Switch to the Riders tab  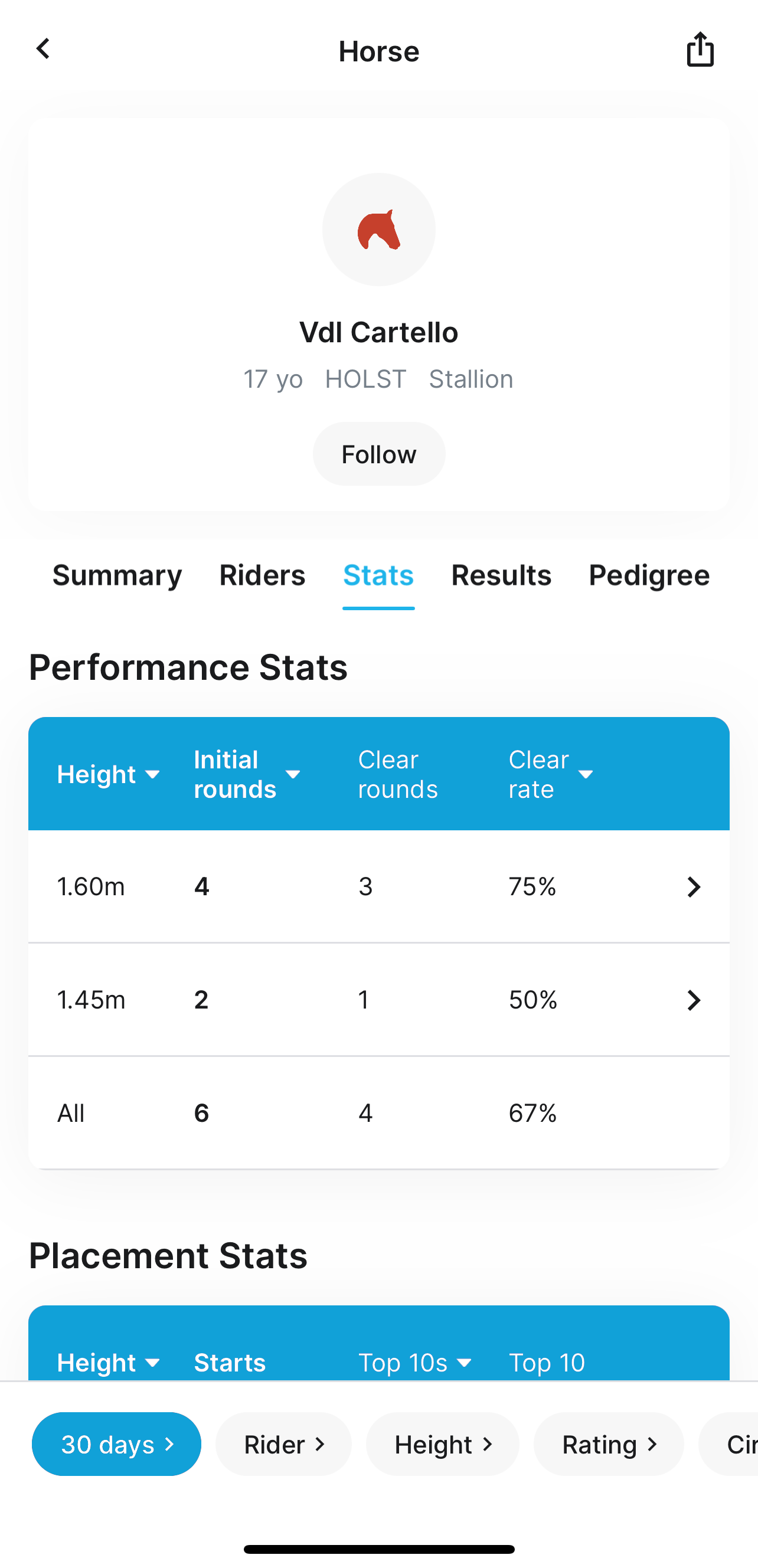click(x=262, y=575)
